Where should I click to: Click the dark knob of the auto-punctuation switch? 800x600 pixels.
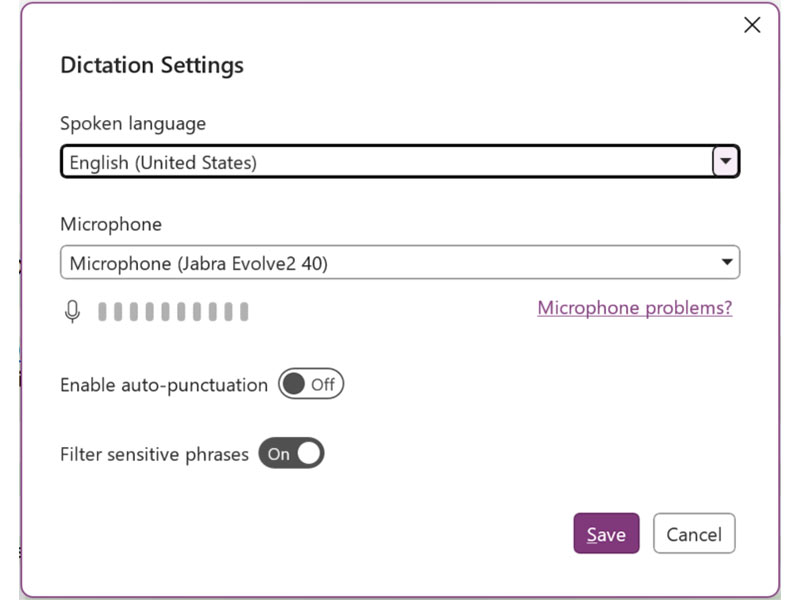[294, 384]
